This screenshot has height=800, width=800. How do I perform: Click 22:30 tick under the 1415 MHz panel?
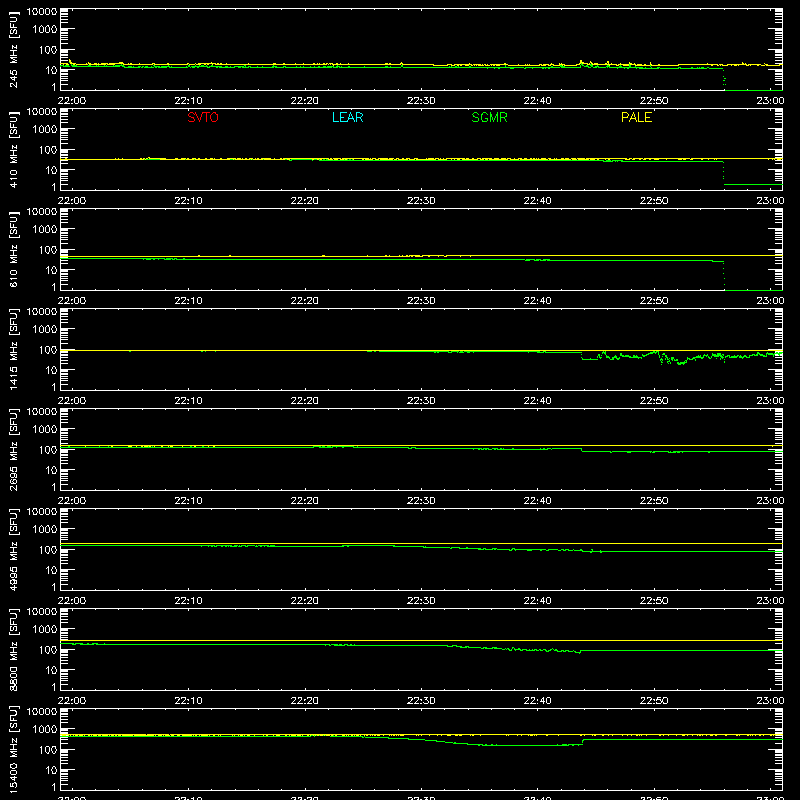tap(421, 401)
